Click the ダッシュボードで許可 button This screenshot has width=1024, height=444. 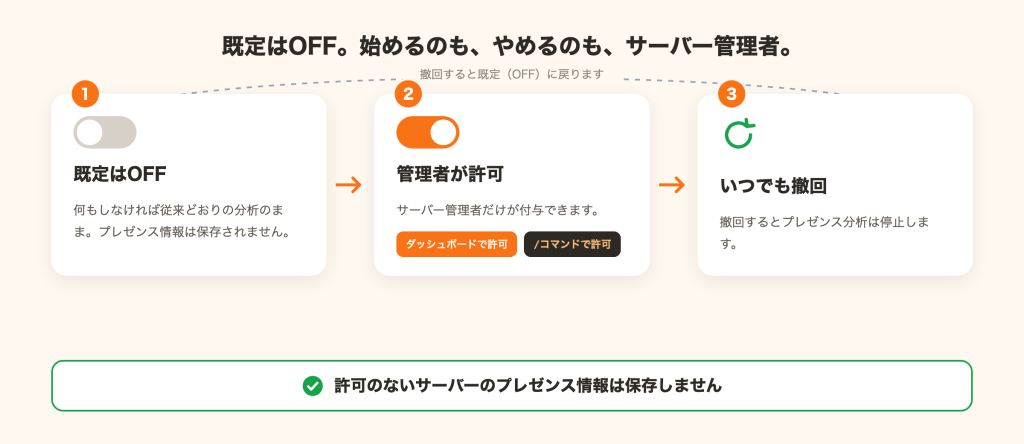[x=456, y=244]
